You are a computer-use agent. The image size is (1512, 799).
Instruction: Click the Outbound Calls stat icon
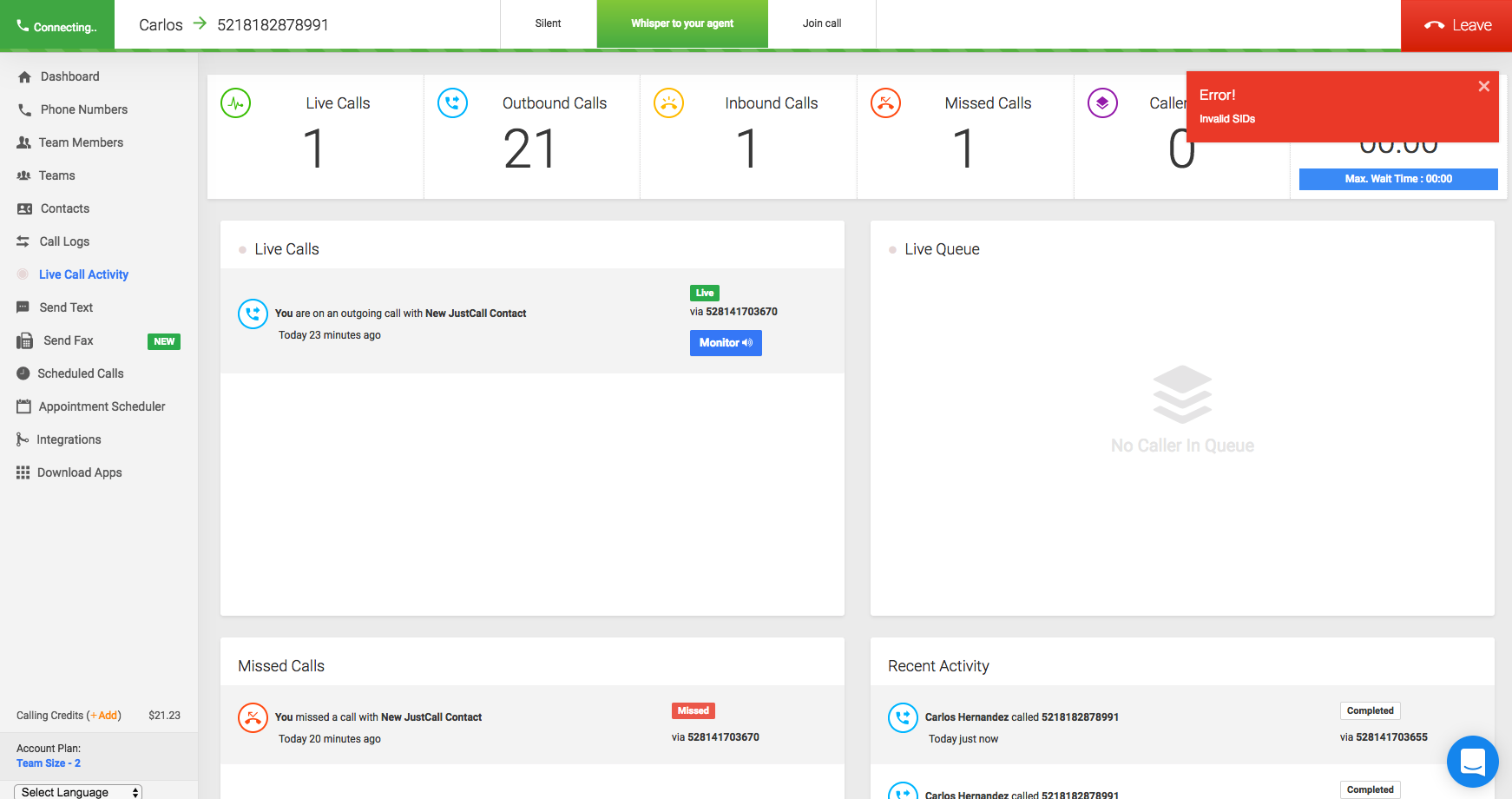click(452, 103)
